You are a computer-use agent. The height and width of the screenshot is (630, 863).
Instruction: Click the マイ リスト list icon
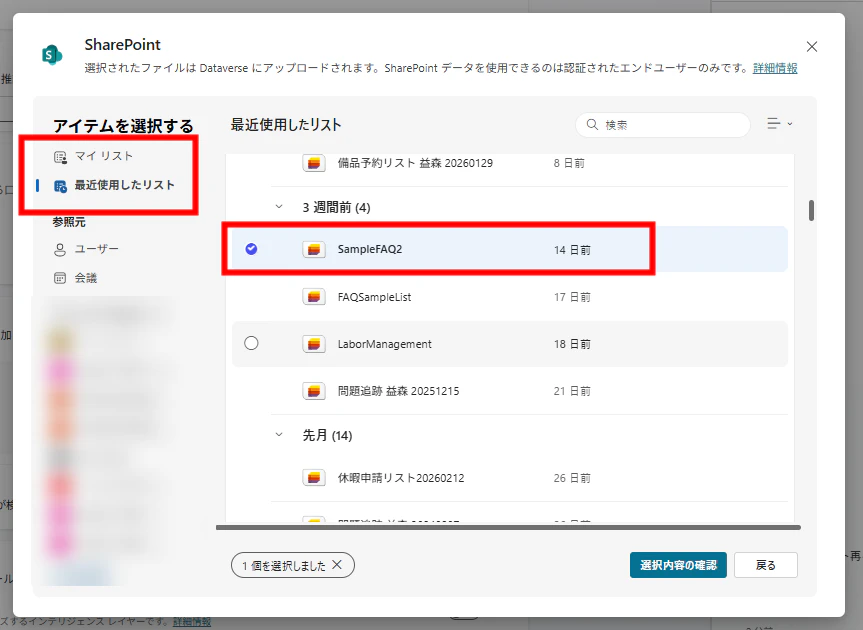[60, 157]
